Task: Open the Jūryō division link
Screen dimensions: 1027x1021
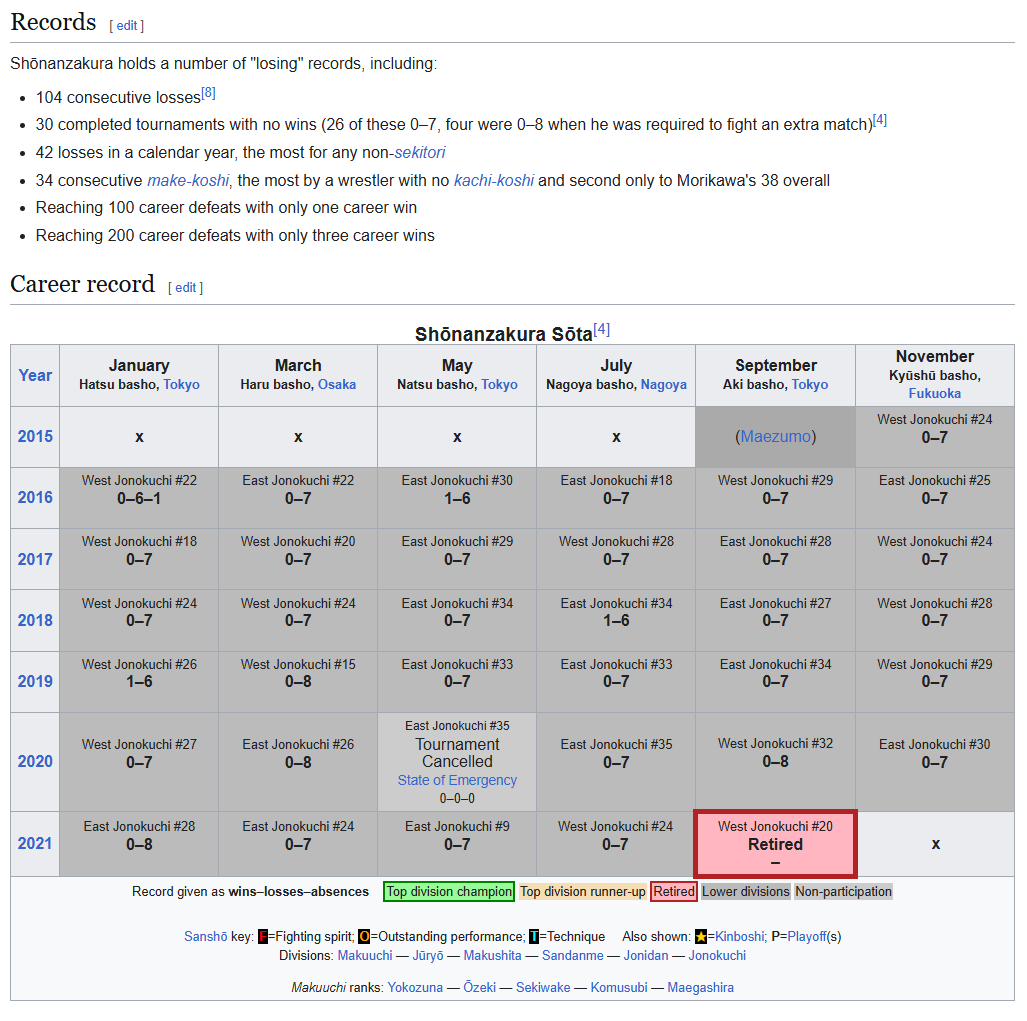Action: click(x=428, y=956)
